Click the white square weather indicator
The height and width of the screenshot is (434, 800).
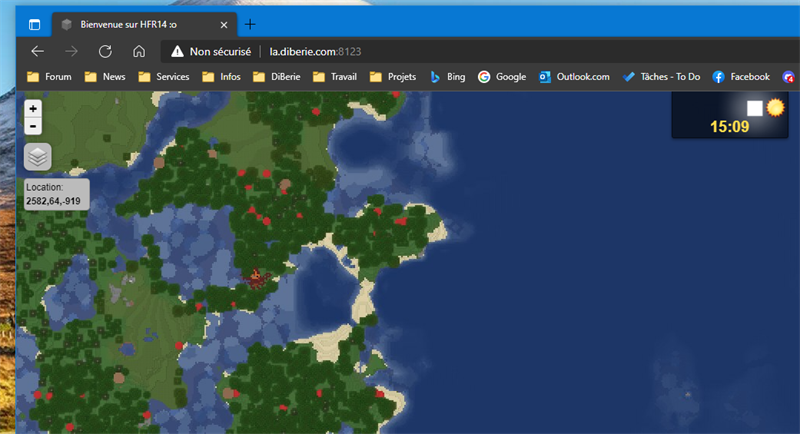point(755,108)
